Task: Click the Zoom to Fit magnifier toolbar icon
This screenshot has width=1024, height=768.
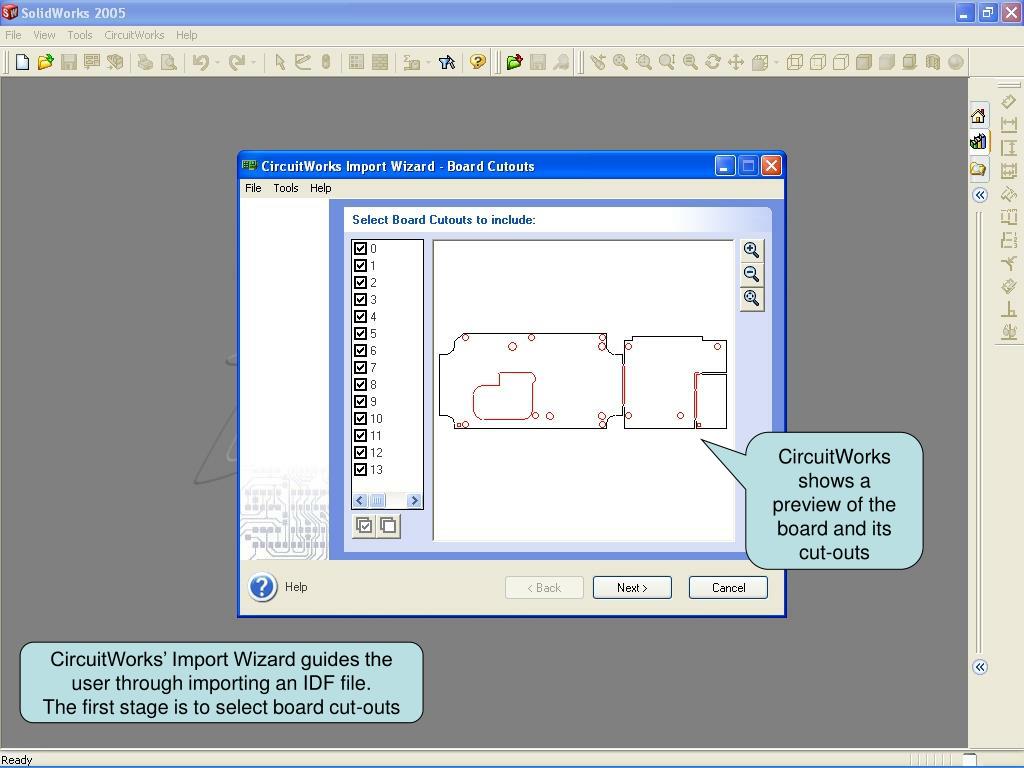Action: [620, 62]
